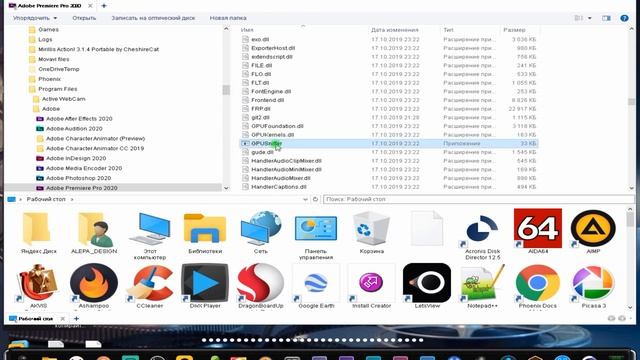Toggle the preview pane icon
This screenshot has height=360, width=640.
coord(607,18)
